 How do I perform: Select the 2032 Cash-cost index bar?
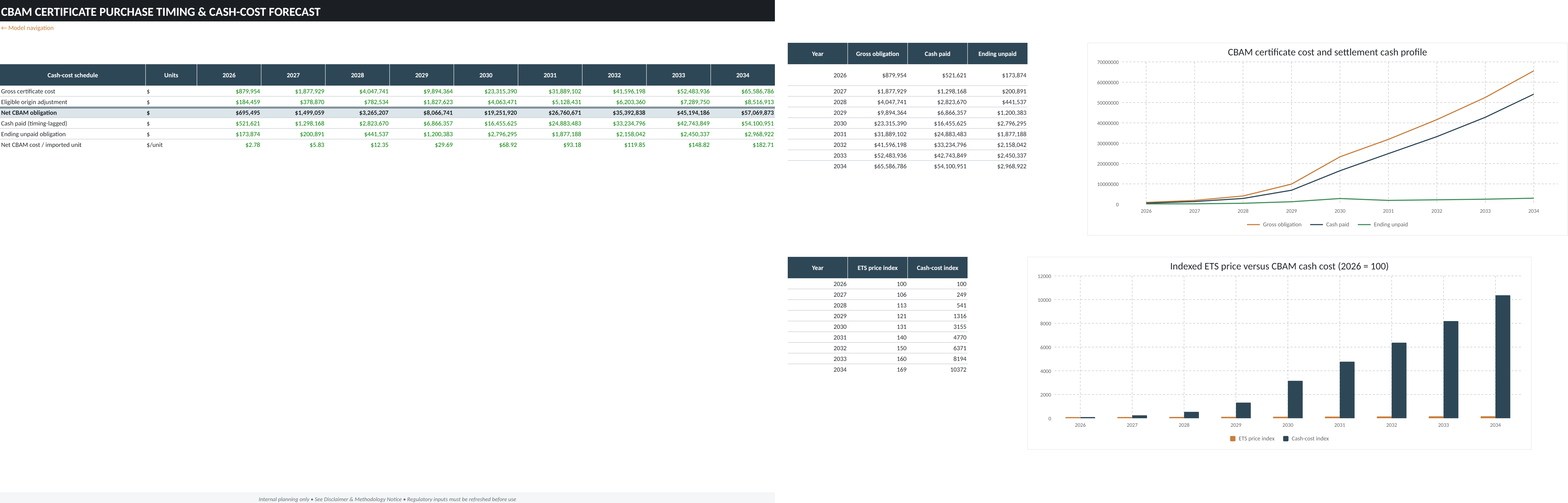[x=1399, y=381]
